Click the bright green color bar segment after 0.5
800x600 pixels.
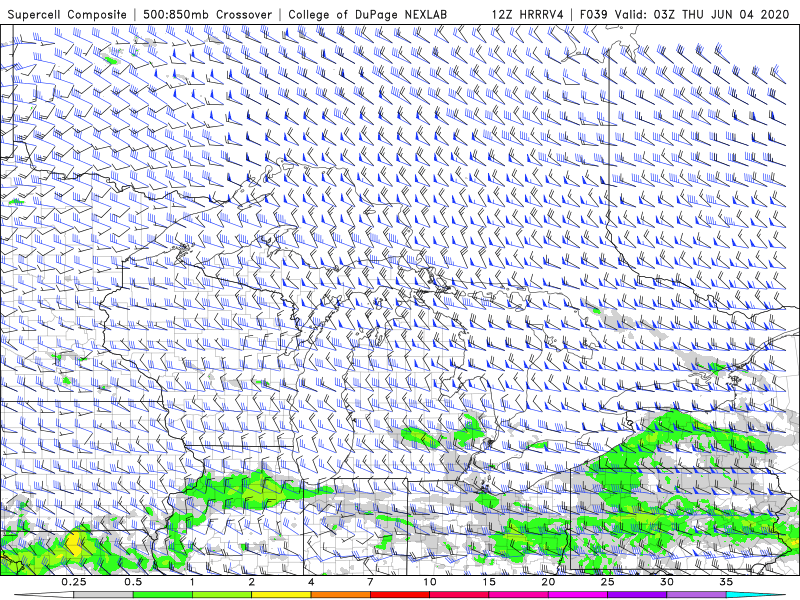pos(163,595)
